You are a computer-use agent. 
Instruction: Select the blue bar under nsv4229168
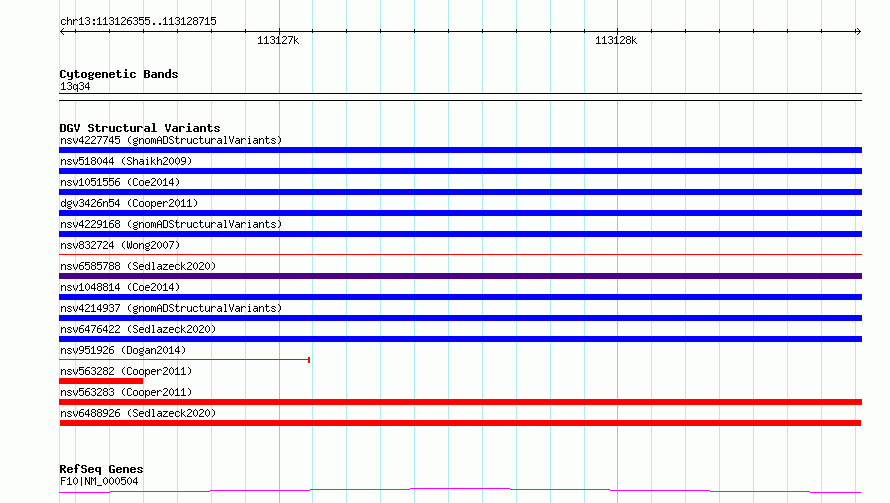460,234
